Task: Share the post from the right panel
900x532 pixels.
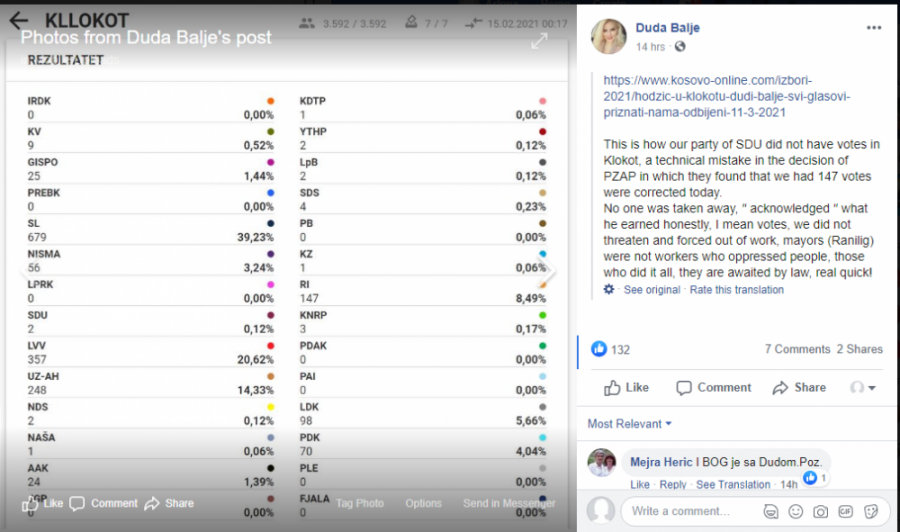Action: click(799, 388)
